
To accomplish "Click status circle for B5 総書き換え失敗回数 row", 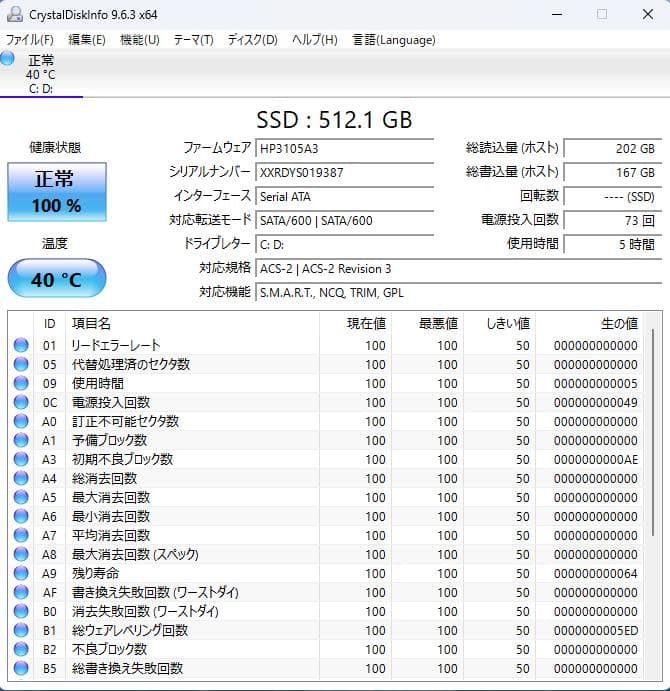I will point(21,668).
